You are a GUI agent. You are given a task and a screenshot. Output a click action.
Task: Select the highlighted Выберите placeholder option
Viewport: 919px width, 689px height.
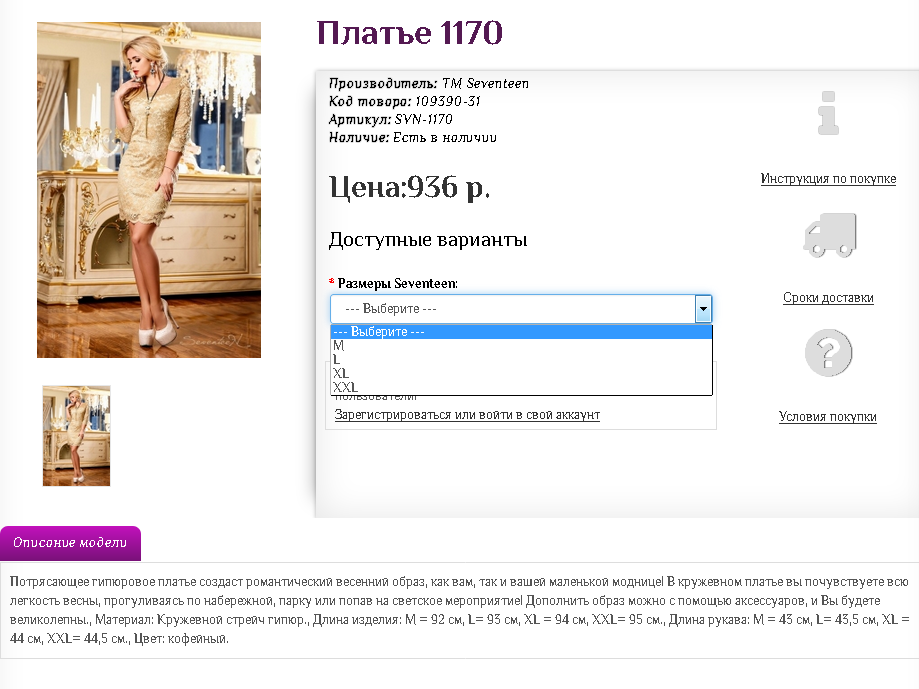(x=522, y=332)
